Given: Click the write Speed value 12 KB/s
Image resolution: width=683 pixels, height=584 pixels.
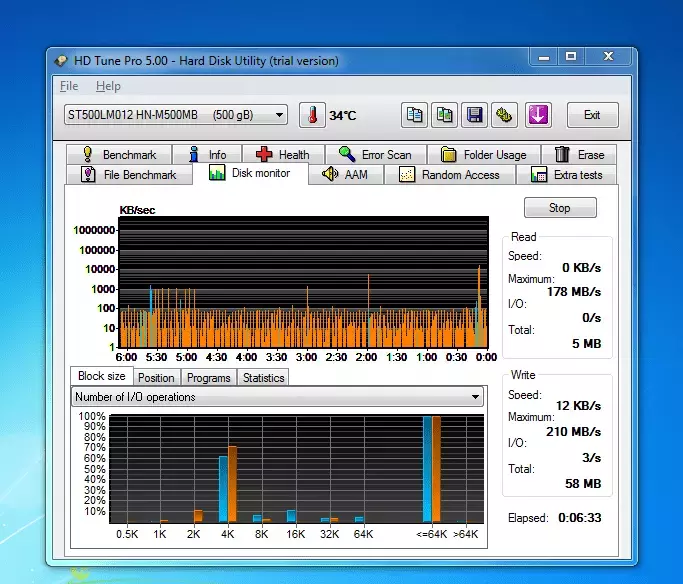Looking at the screenshot, I should tap(578, 405).
